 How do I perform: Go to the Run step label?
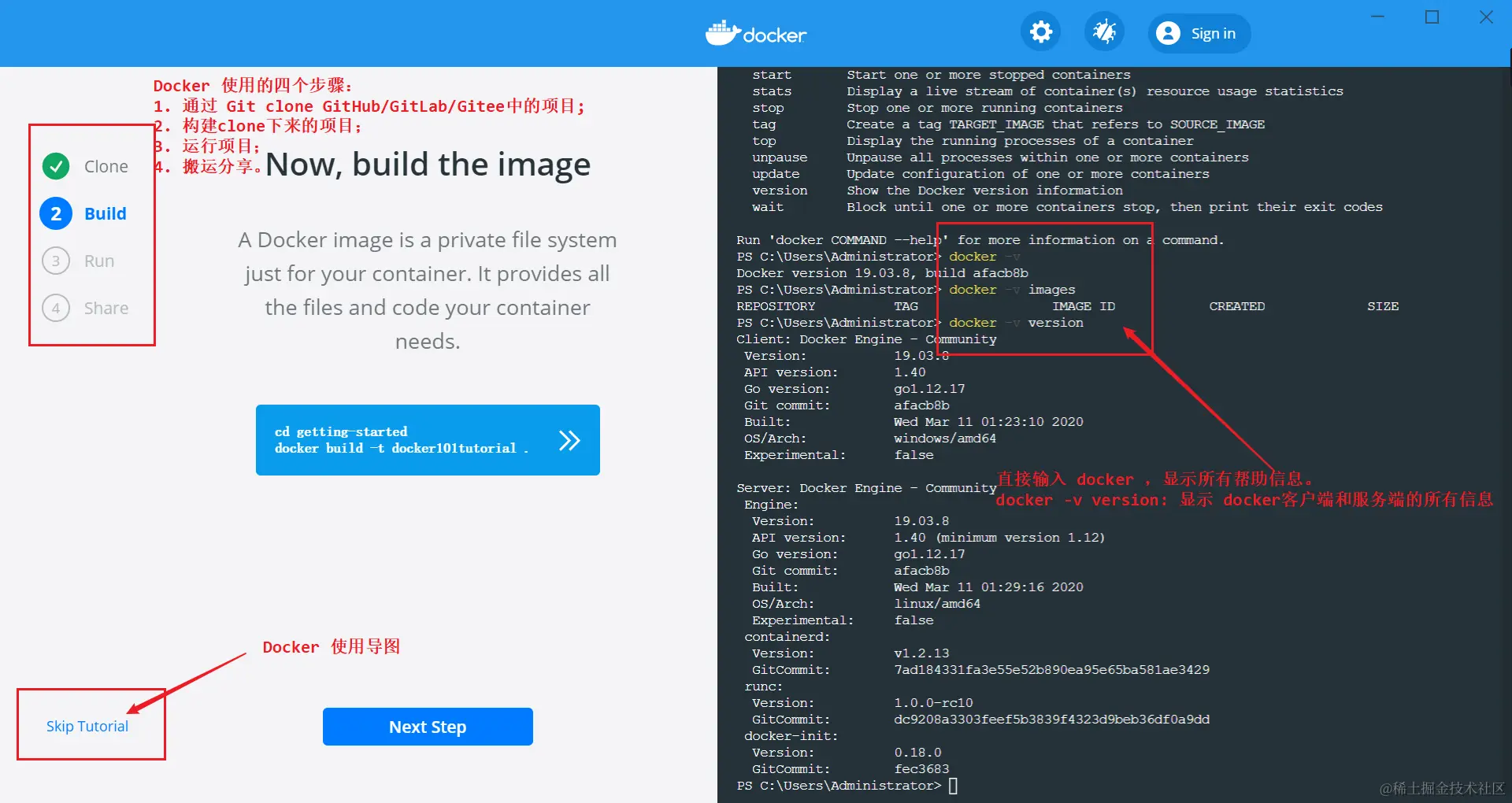pos(99,261)
